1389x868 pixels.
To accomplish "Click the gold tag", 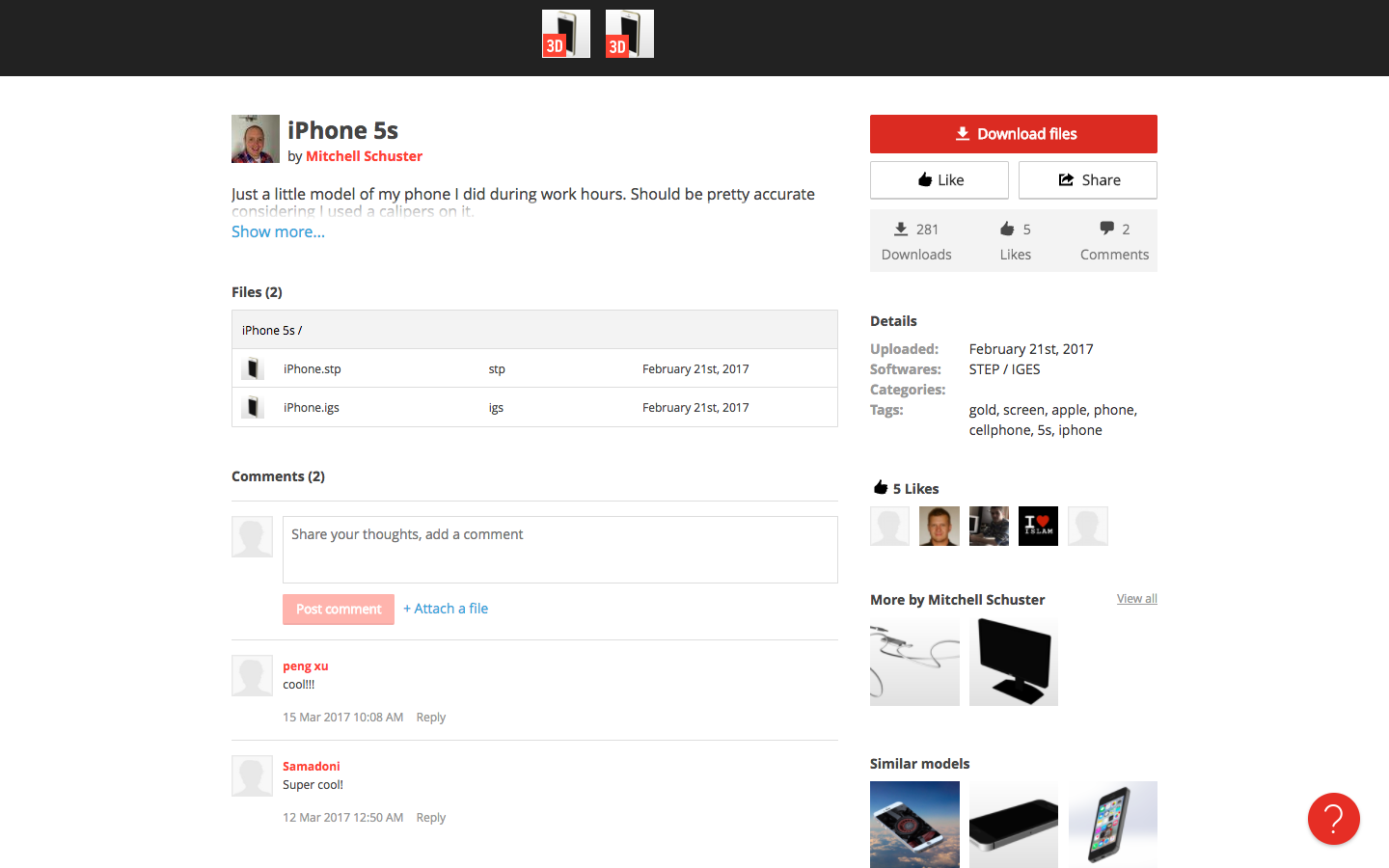I will point(983,410).
